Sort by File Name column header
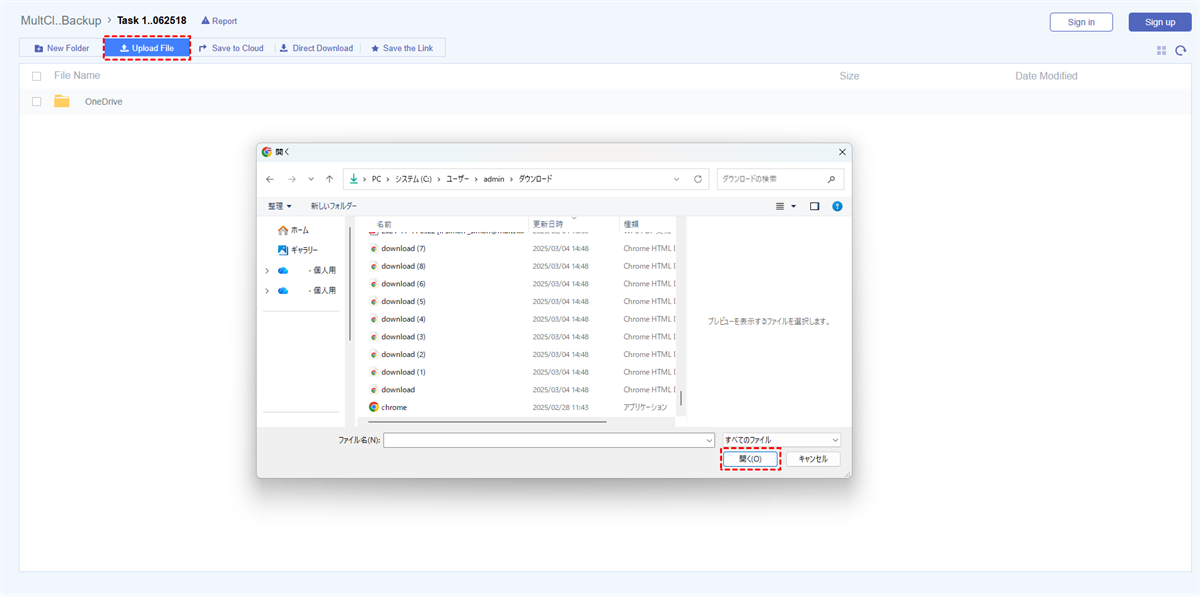The height and width of the screenshot is (596, 1200). point(77,76)
